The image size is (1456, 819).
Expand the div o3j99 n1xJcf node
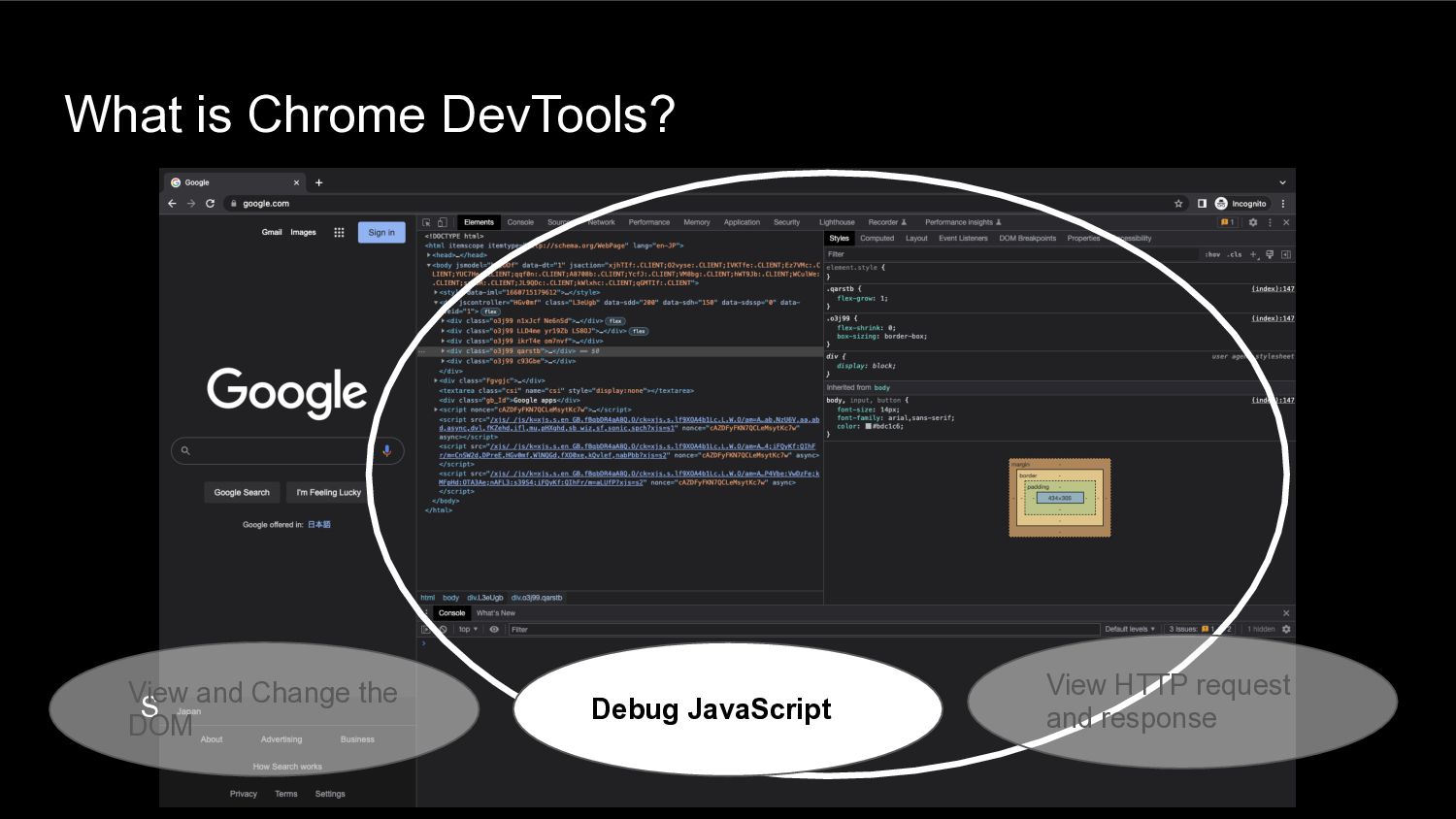pos(444,321)
